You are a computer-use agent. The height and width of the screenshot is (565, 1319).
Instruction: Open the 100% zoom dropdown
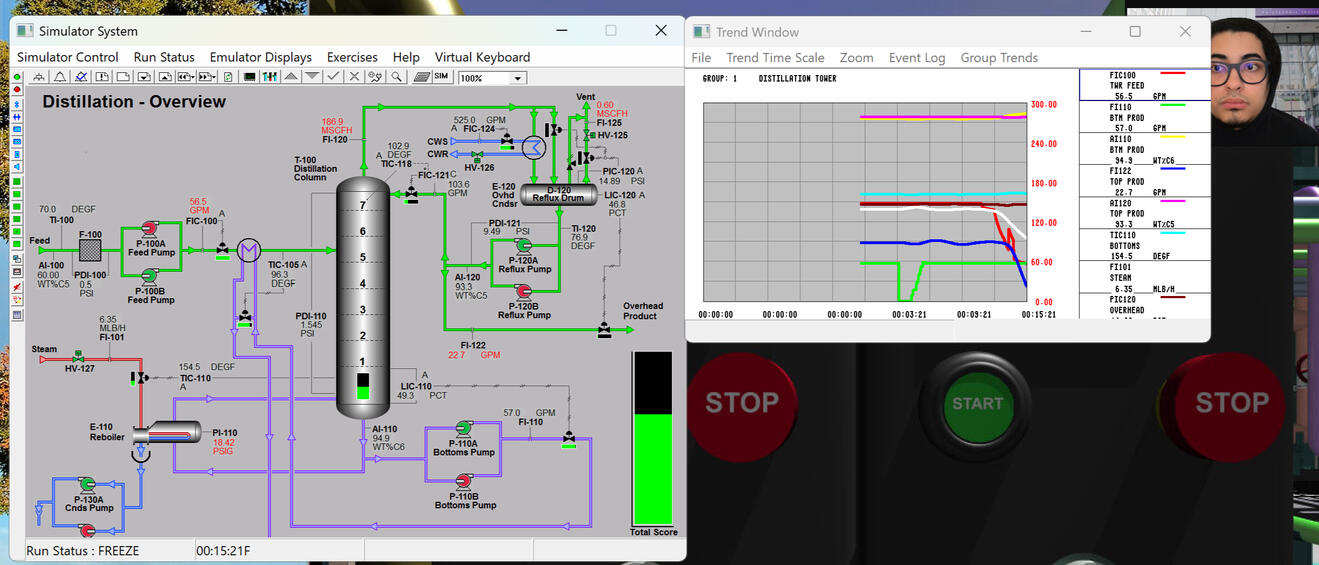(x=518, y=78)
